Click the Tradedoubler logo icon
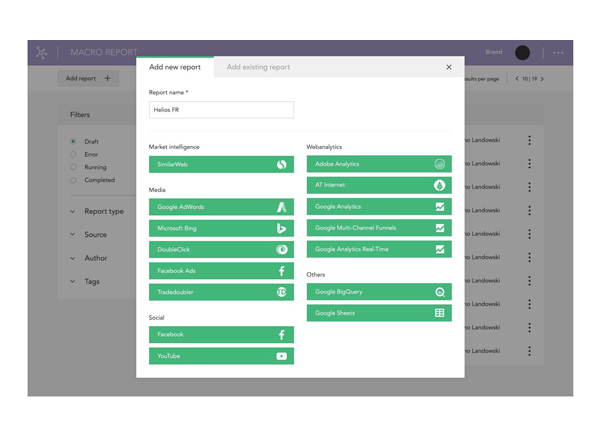This screenshot has width=600, height=440. click(x=282, y=292)
